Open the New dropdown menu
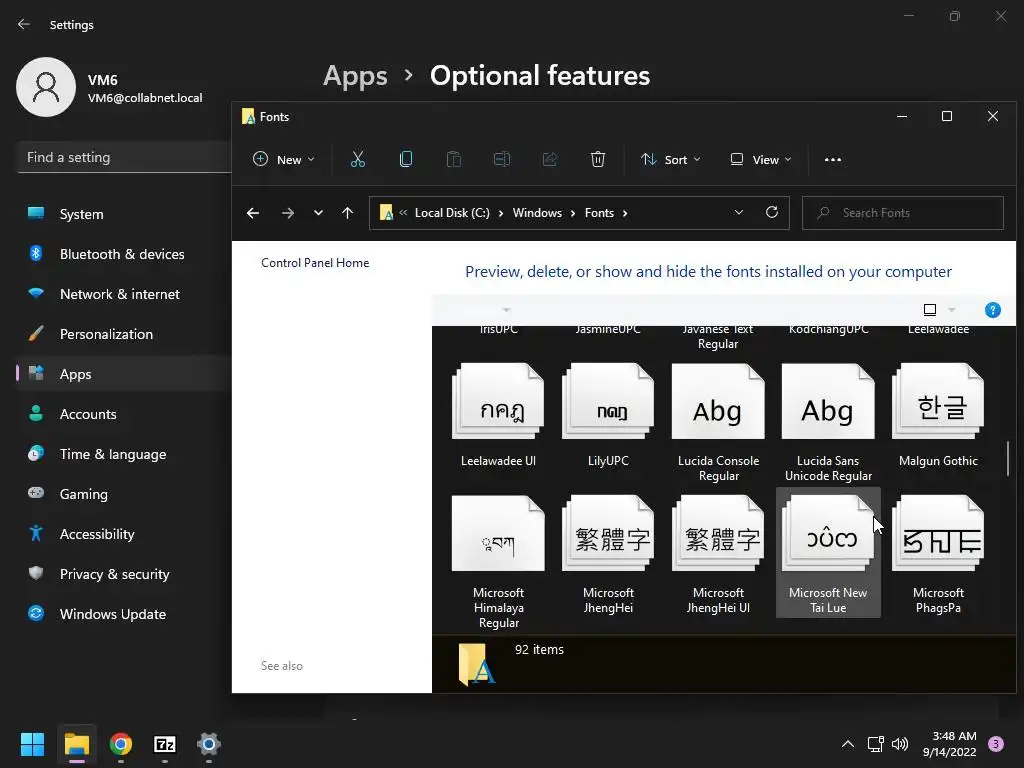The image size is (1024, 768). click(x=284, y=159)
